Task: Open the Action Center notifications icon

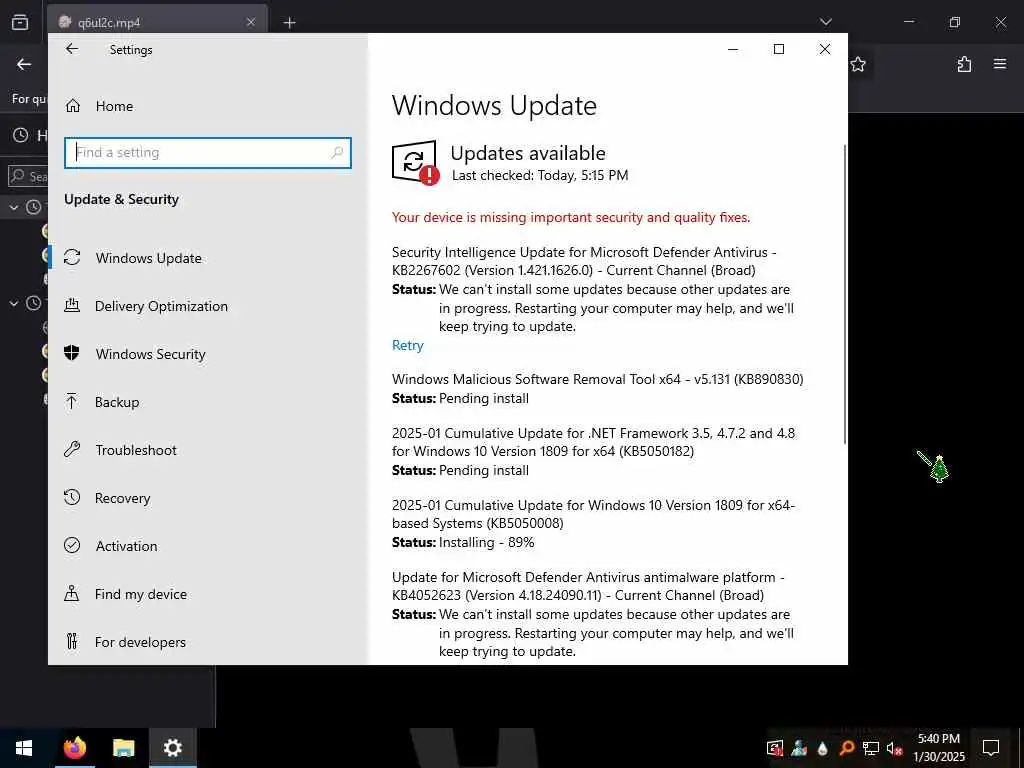Action: [991, 748]
